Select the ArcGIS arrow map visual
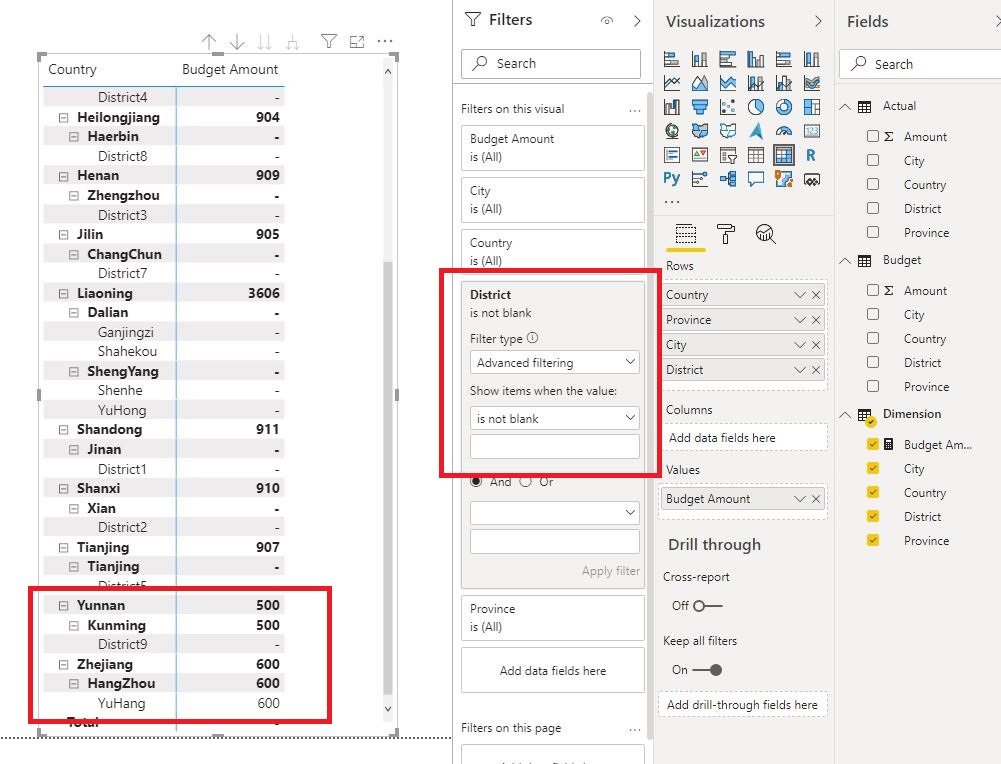The height and width of the screenshot is (764, 1001). click(756, 131)
